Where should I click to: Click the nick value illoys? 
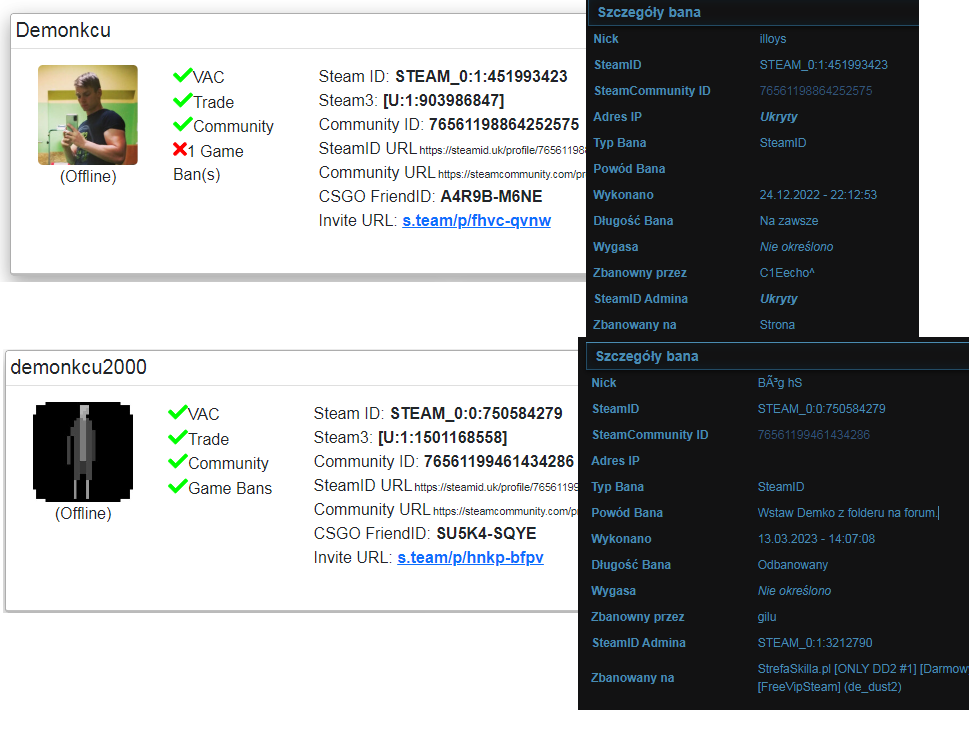pyautogui.click(x=773, y=39)
